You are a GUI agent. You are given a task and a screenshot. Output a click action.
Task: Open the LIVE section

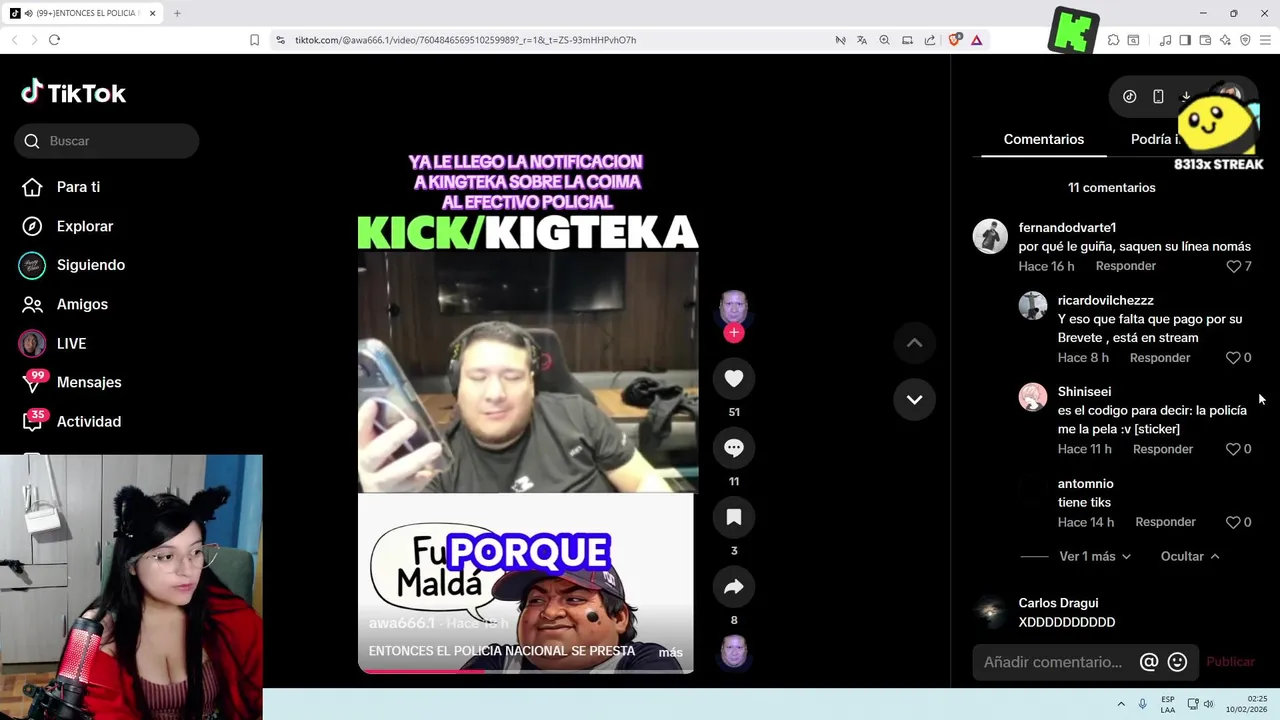53,343
